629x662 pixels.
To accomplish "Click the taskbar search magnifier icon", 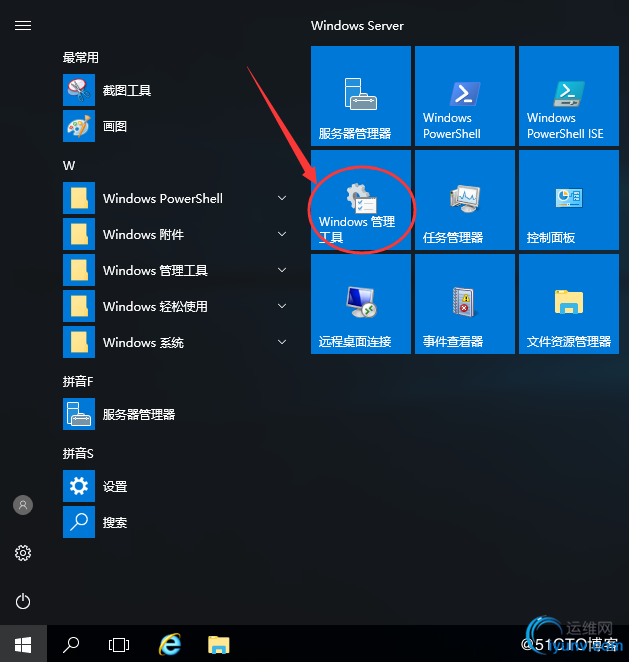I will point(70,644).
